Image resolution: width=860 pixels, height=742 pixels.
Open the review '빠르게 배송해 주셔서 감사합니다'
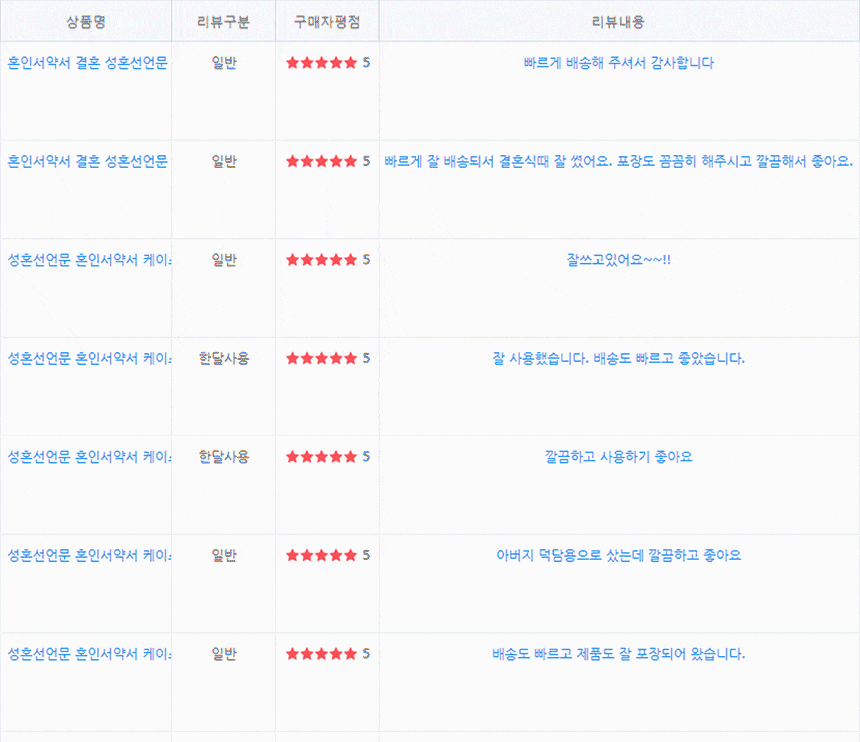click(x=618, y=63)
